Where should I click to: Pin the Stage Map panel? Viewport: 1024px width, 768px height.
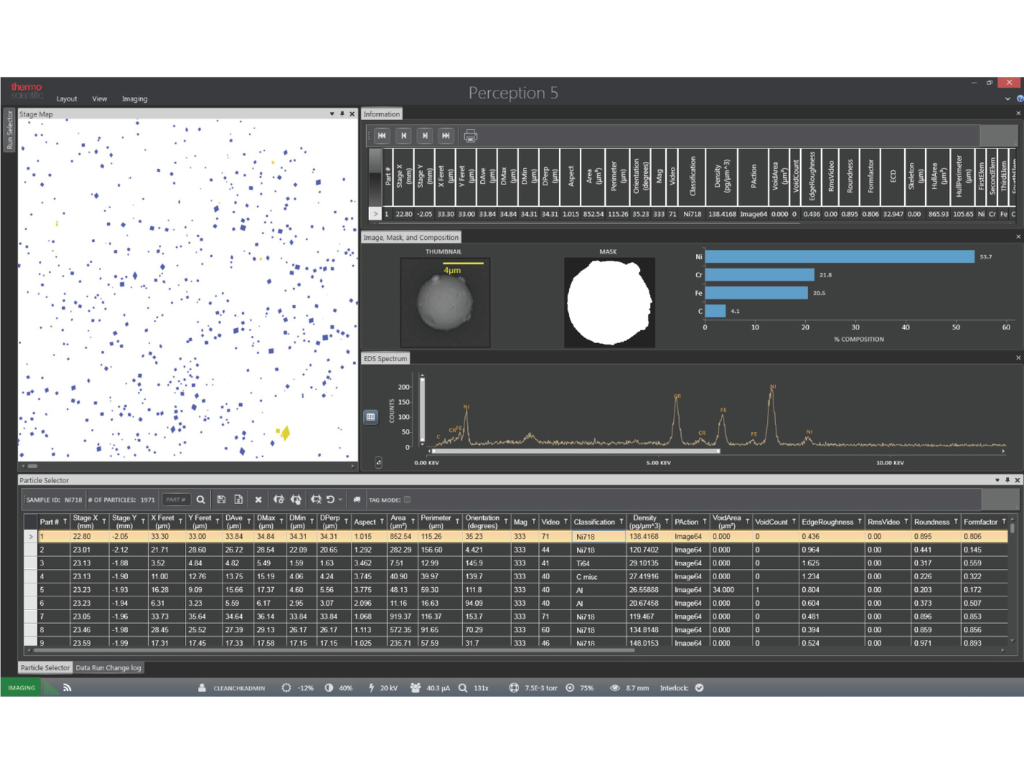(342, 114)
